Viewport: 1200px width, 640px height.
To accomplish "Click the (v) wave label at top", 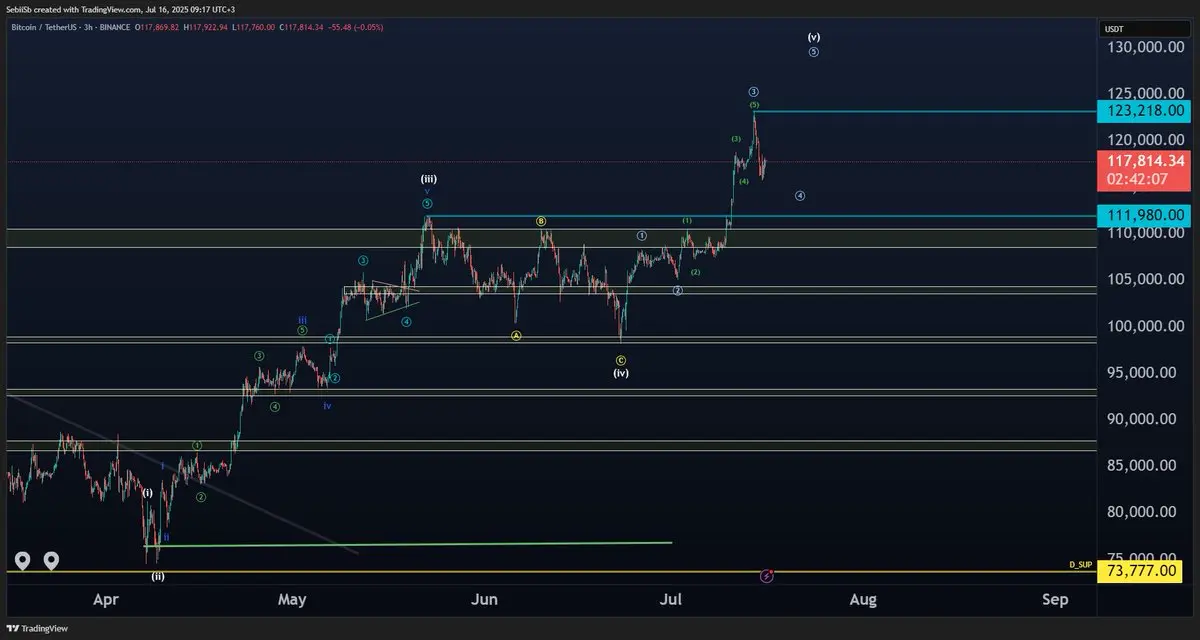I will 814,37.
